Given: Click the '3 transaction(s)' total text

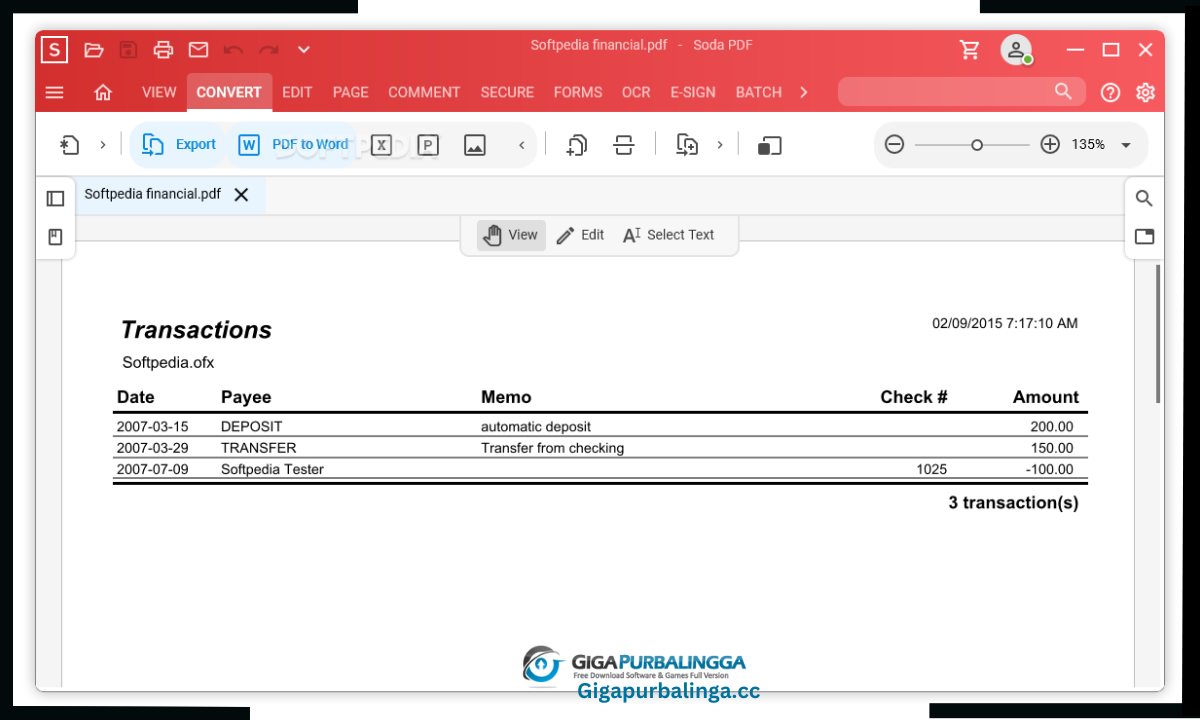Looking at the screenshot, I should point(1013,503).
